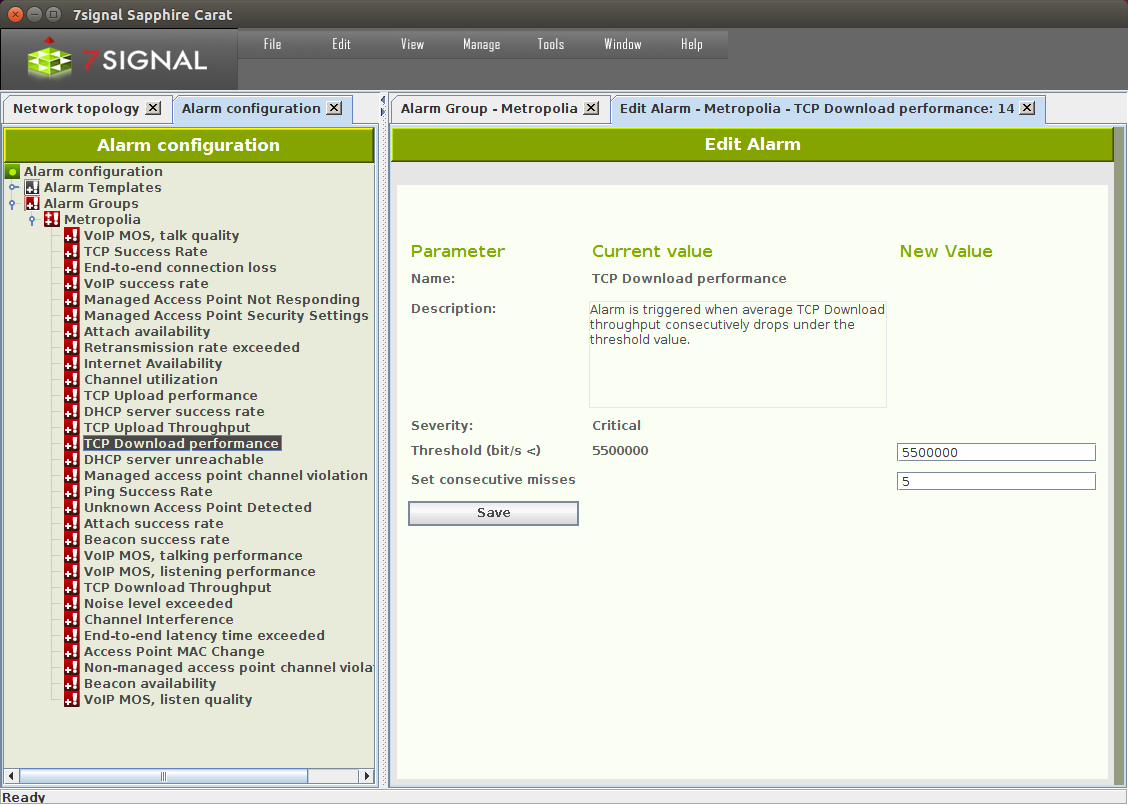Open the Manage menu
Screen dimensions: 1128x805
(x=481, y=44)
